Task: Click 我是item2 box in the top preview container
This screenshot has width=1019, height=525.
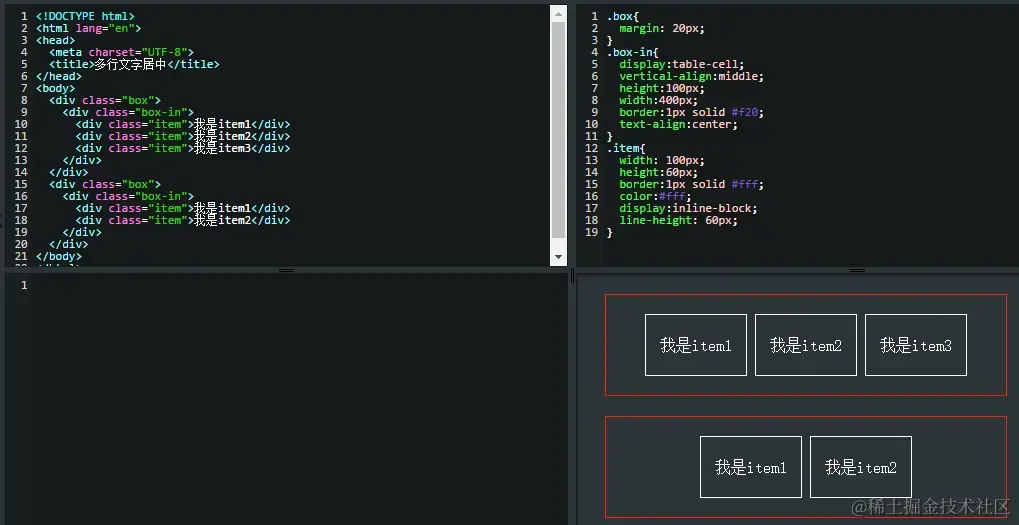Action: (x=806, y=345)
